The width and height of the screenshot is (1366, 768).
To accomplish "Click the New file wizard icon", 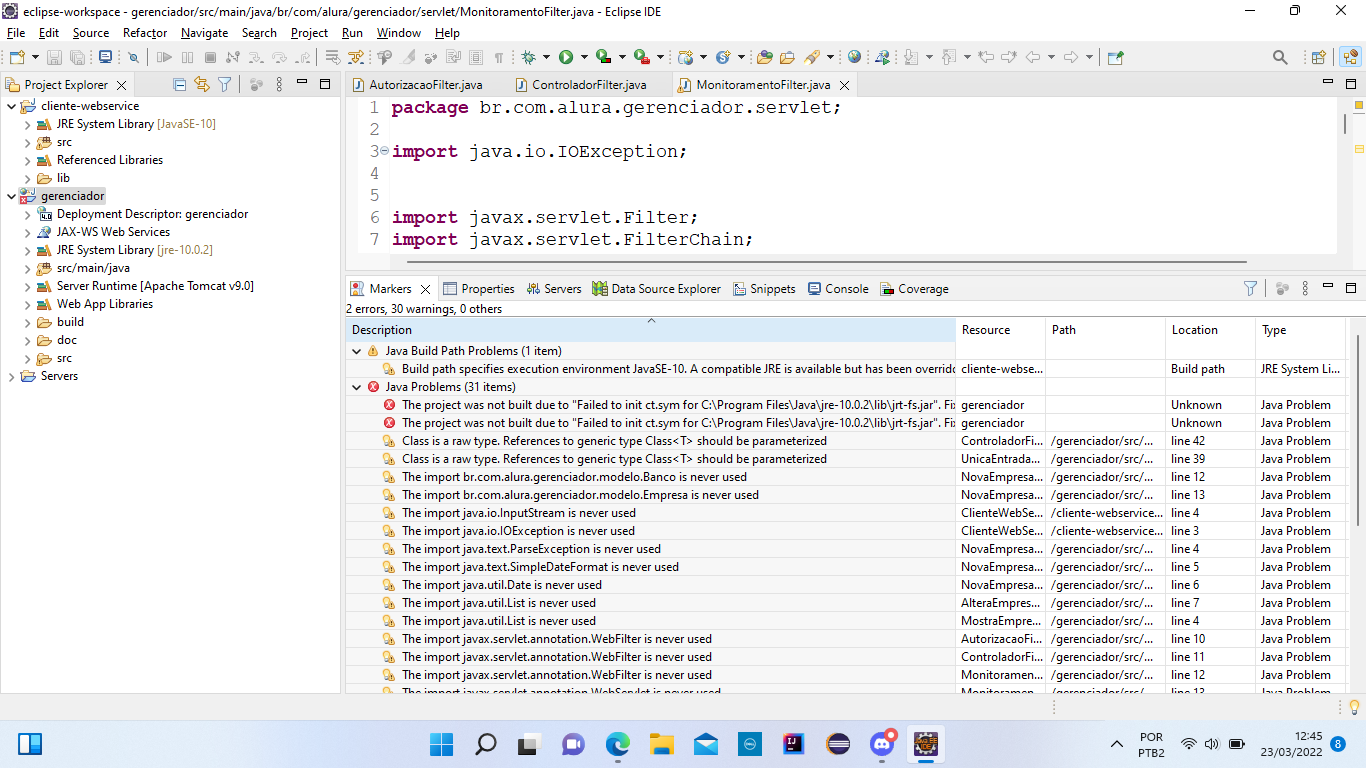I will [17, 57].
